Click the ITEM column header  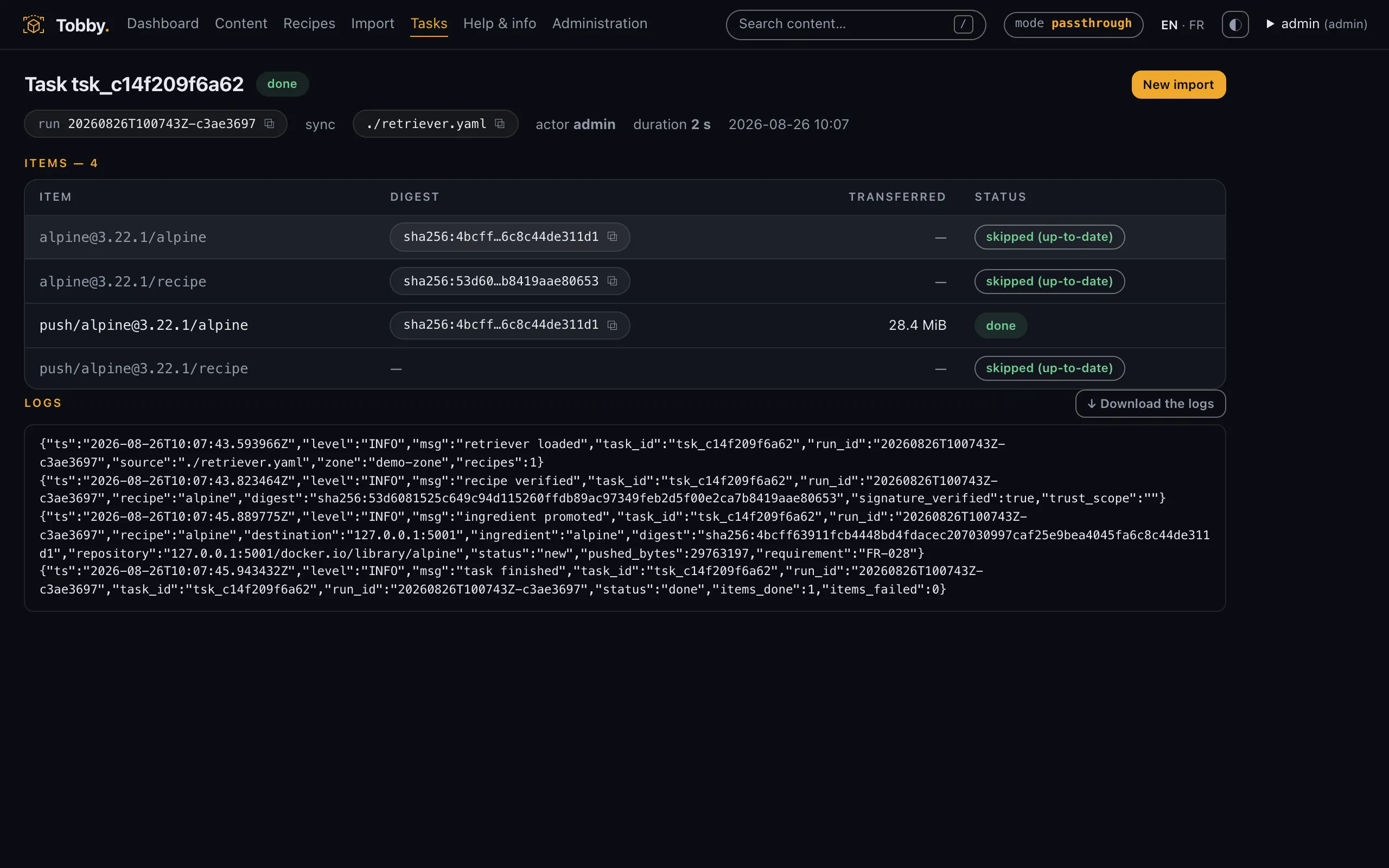click(x=55, y=197)
